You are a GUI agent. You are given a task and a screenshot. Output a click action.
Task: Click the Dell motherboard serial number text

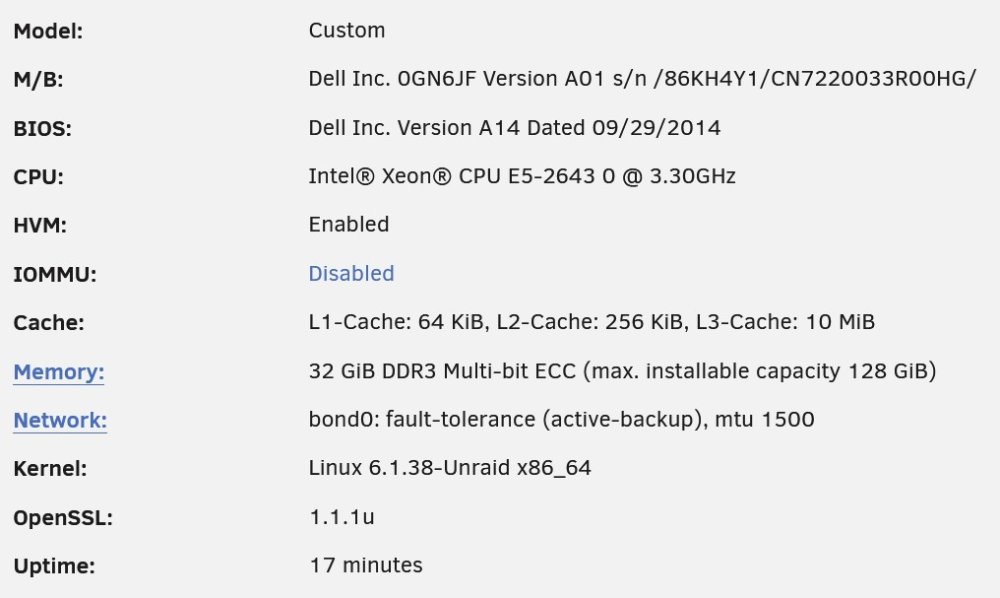[x=642, y=79]
